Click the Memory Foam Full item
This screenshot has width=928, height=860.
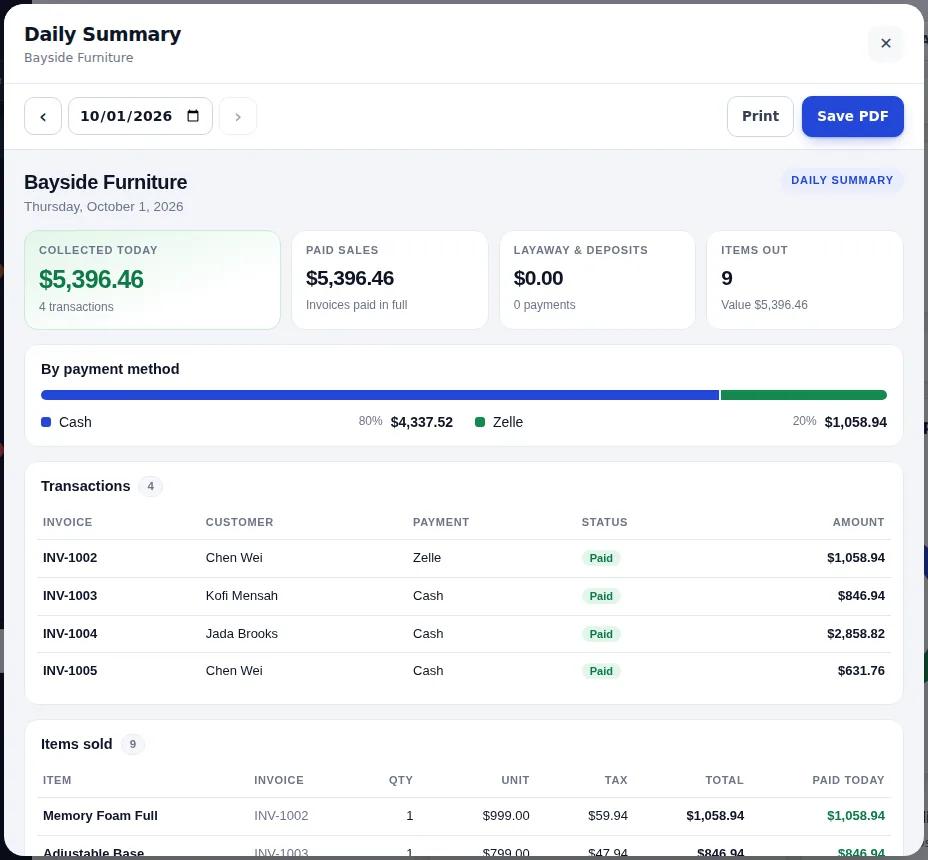coord(100,816)
